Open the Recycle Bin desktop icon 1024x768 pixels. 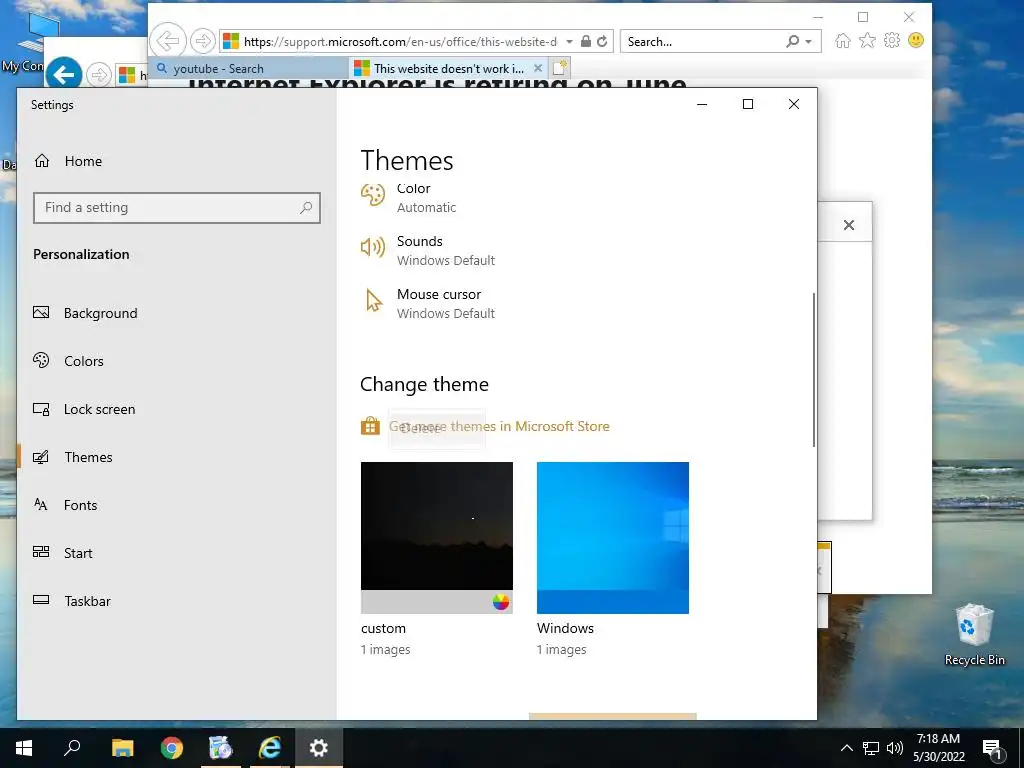(974, 635)
